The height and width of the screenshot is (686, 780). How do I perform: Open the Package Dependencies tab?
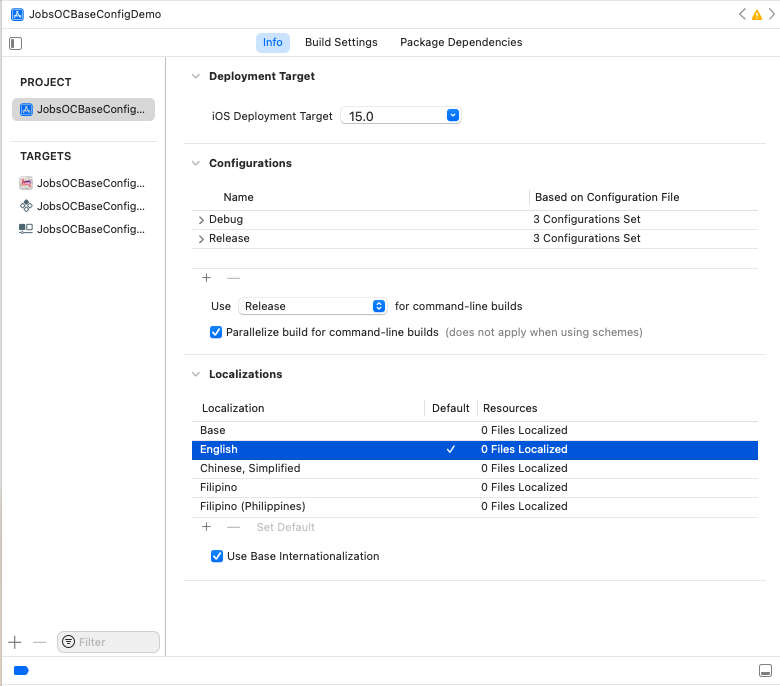pyautogui.click(x=461, y=42)
